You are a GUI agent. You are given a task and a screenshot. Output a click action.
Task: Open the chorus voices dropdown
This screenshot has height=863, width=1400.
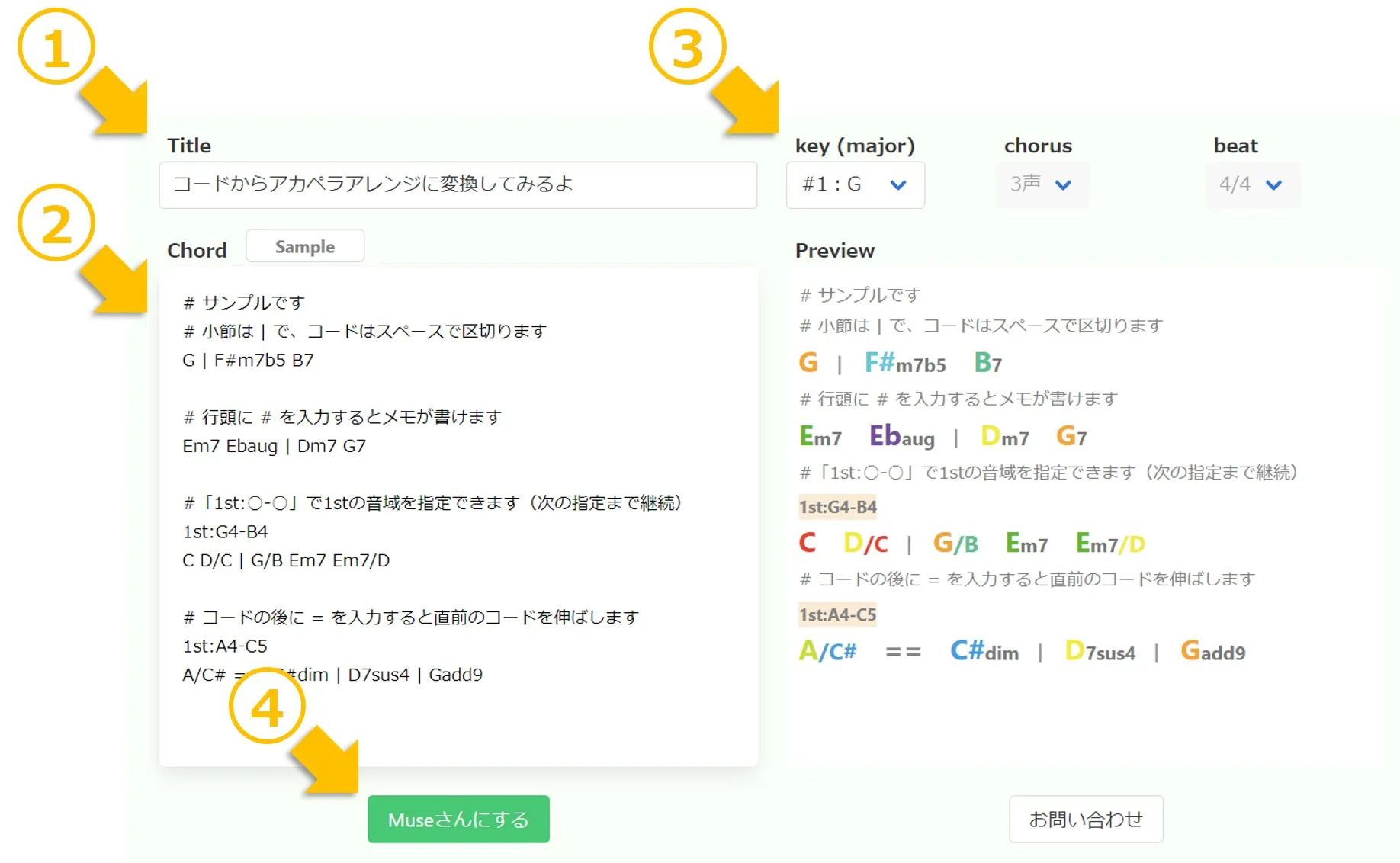coord(1042,184)
